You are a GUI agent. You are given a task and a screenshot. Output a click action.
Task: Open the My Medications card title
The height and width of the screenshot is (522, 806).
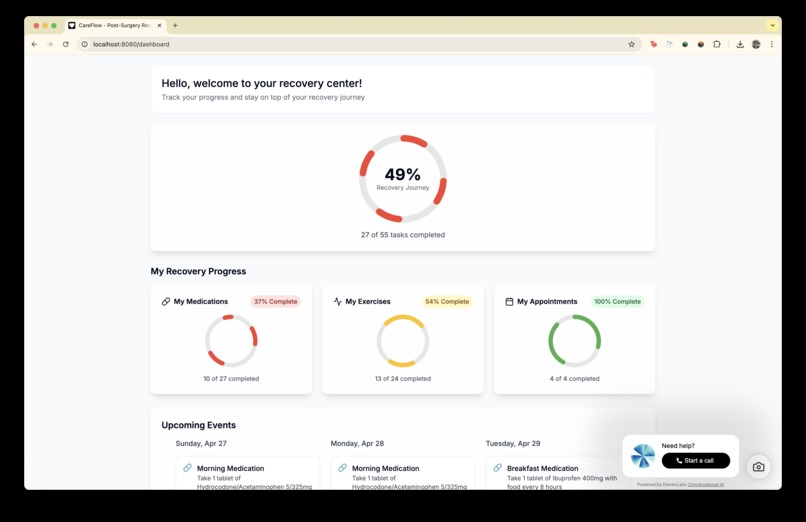[200, 302]
